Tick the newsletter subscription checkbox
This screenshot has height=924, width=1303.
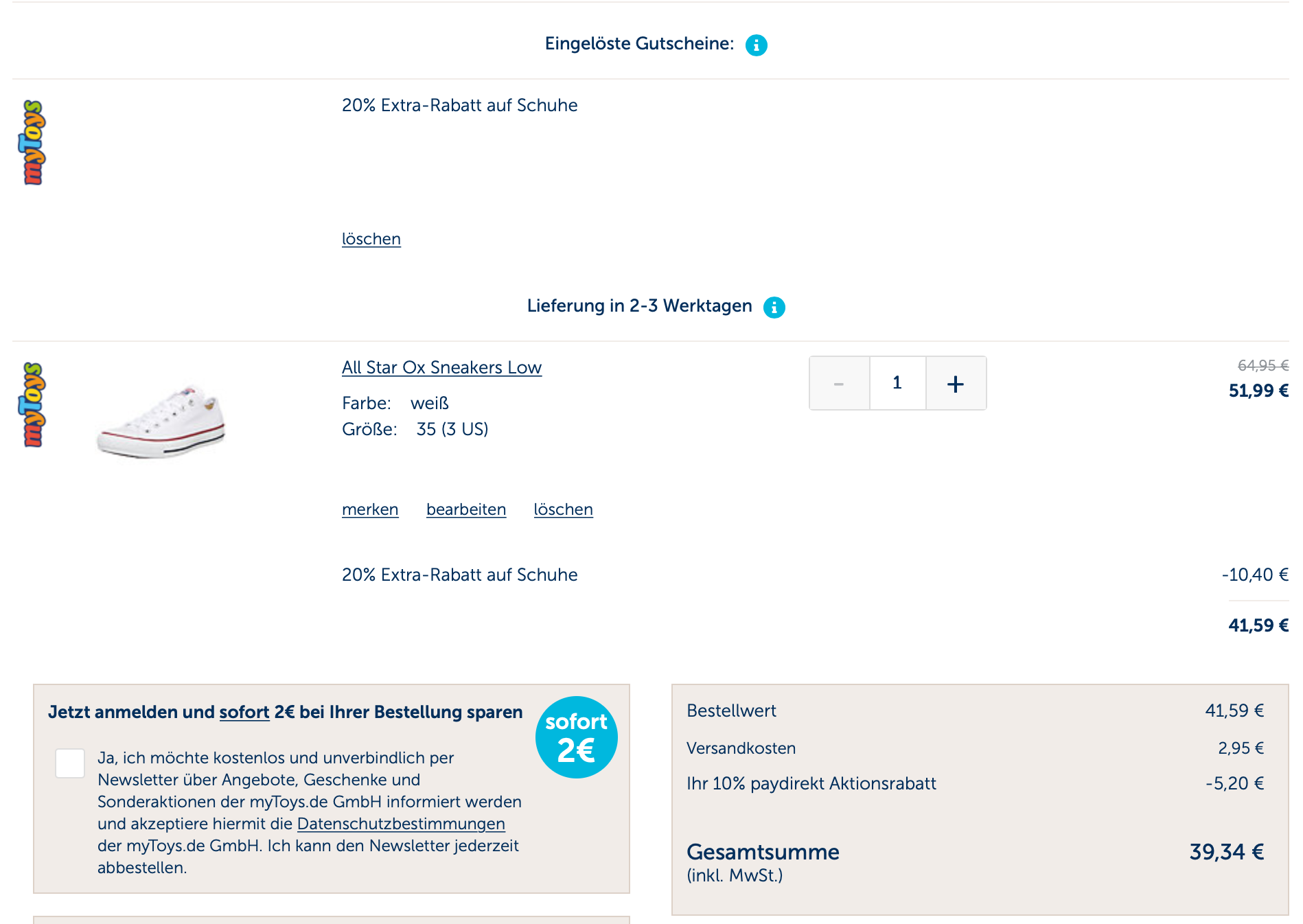[70, 763]
